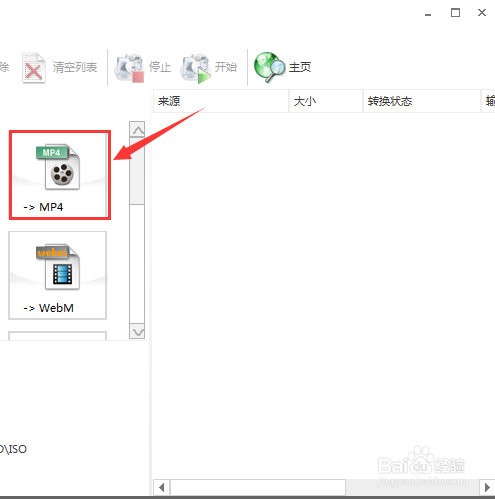
Task: Click the -> MP4 text label
Action: pos(43,207)
